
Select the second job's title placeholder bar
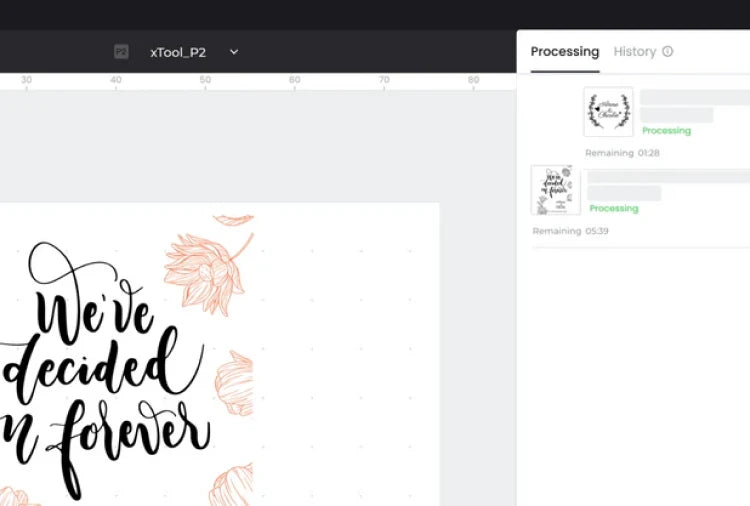point(667,176)
